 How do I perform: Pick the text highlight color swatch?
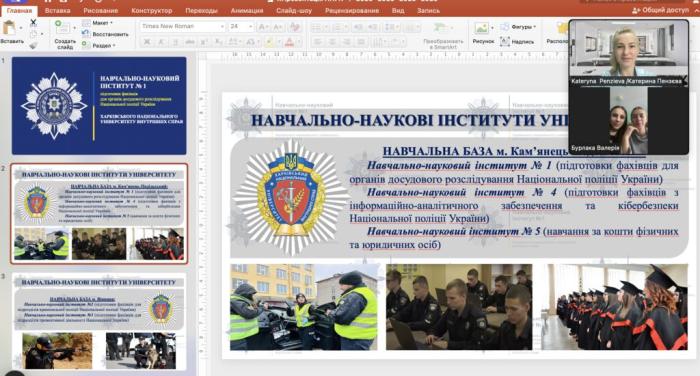pyautogui.click(x=269, y=42)
